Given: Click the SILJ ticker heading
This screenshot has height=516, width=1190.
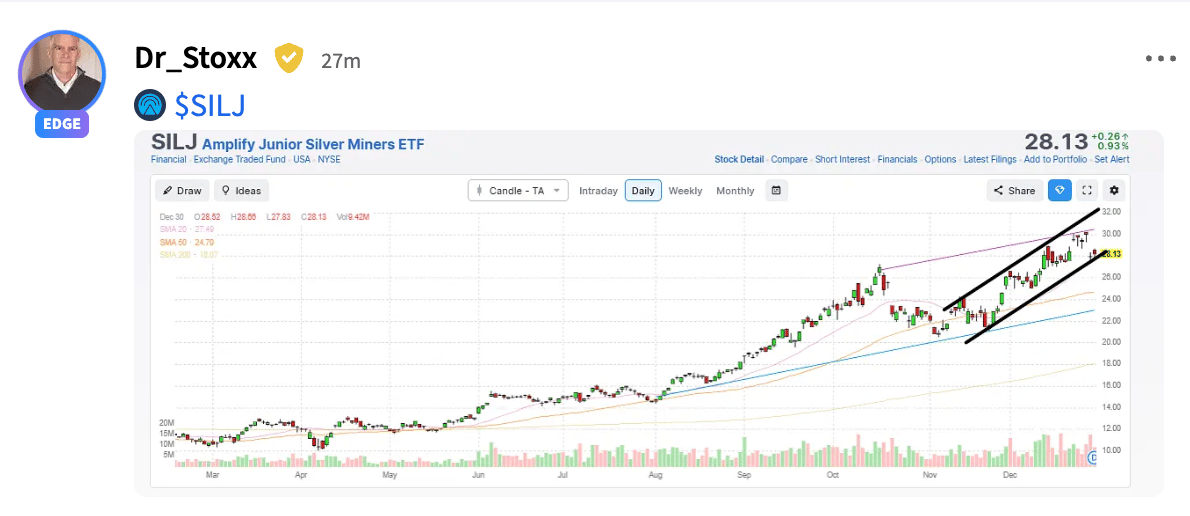Looking at the screenshot, I should pyautogui.click(x=175, y=142).
